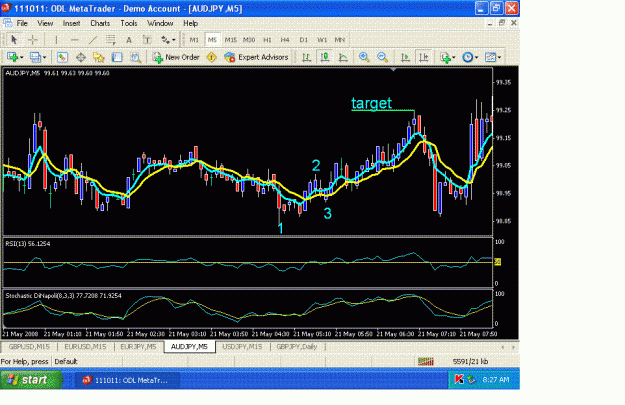Expand the templates dropdown arrow
The image size is (625, 405).
tap(499, 57)
